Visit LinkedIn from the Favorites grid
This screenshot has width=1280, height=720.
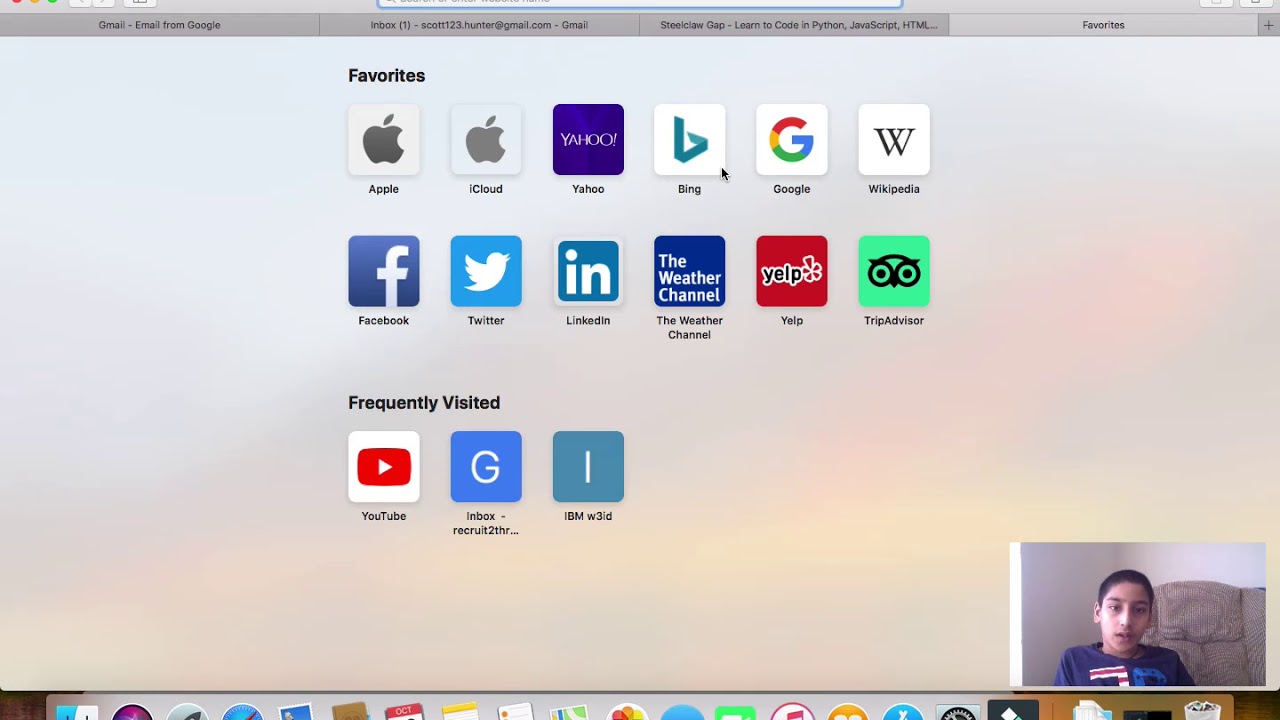[588, 271]
